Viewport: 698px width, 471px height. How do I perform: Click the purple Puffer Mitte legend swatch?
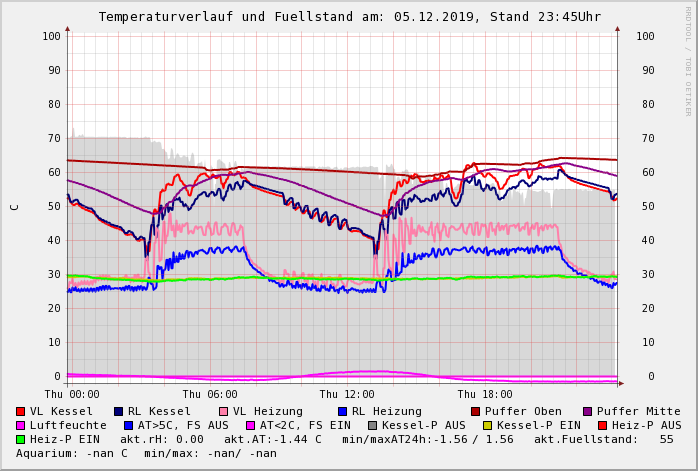[x=588, y=412]
